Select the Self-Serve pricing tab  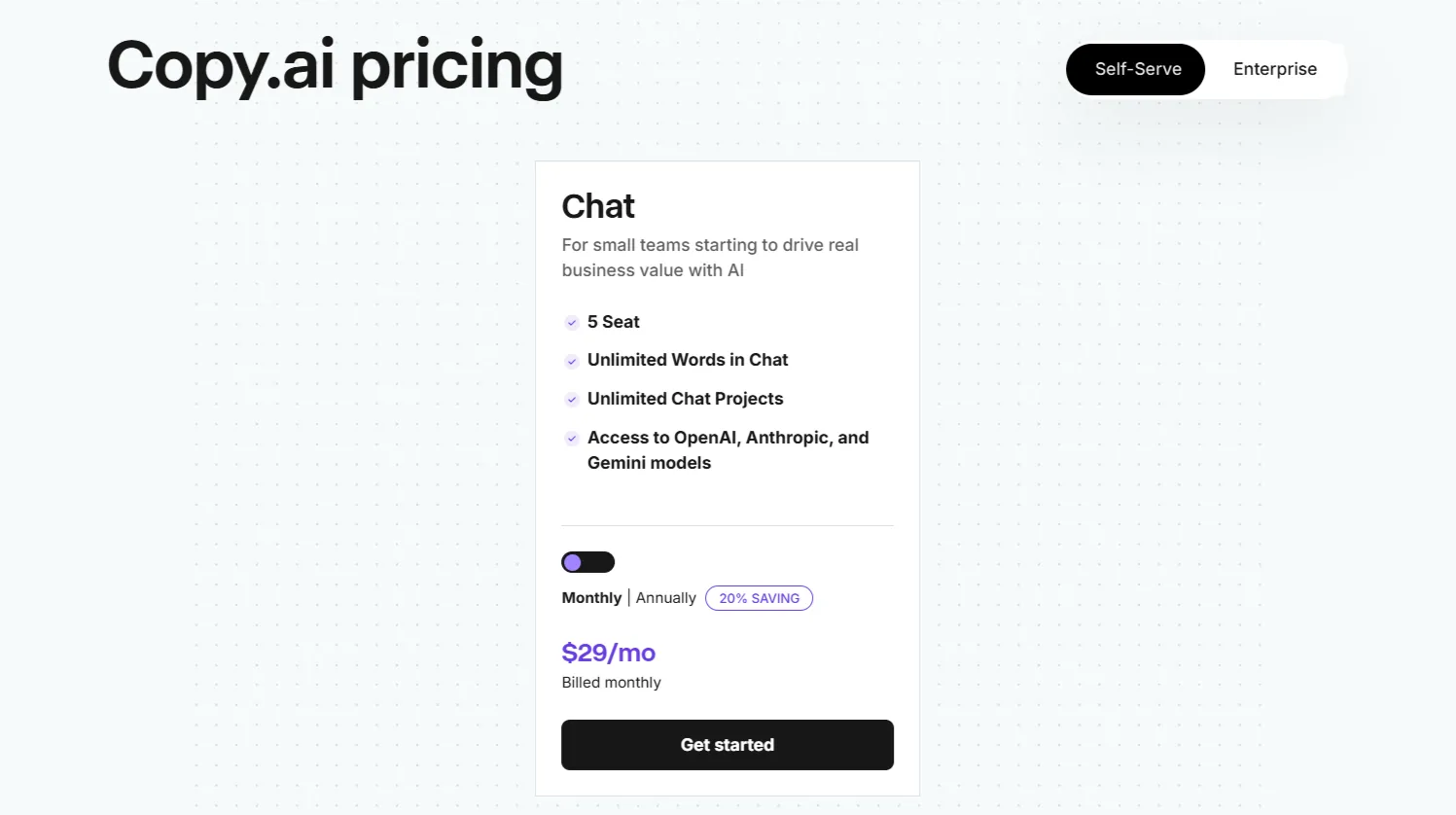1136,69
